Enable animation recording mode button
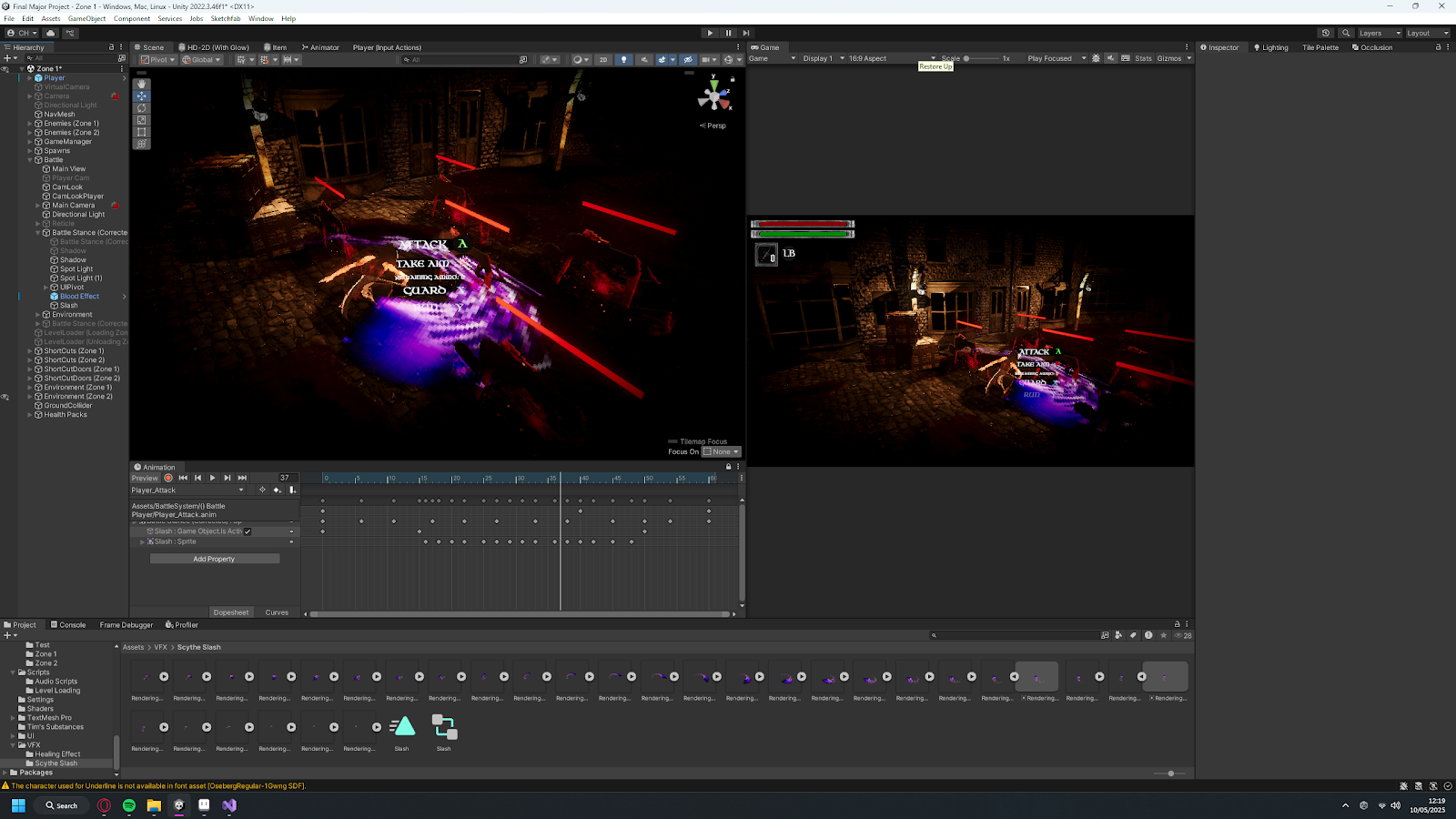The image size is (1456, 819). click(x=168, y=478)
